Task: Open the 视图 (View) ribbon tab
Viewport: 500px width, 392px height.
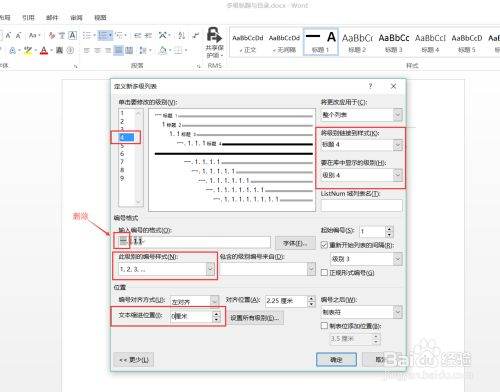Action: click(100, 18)
